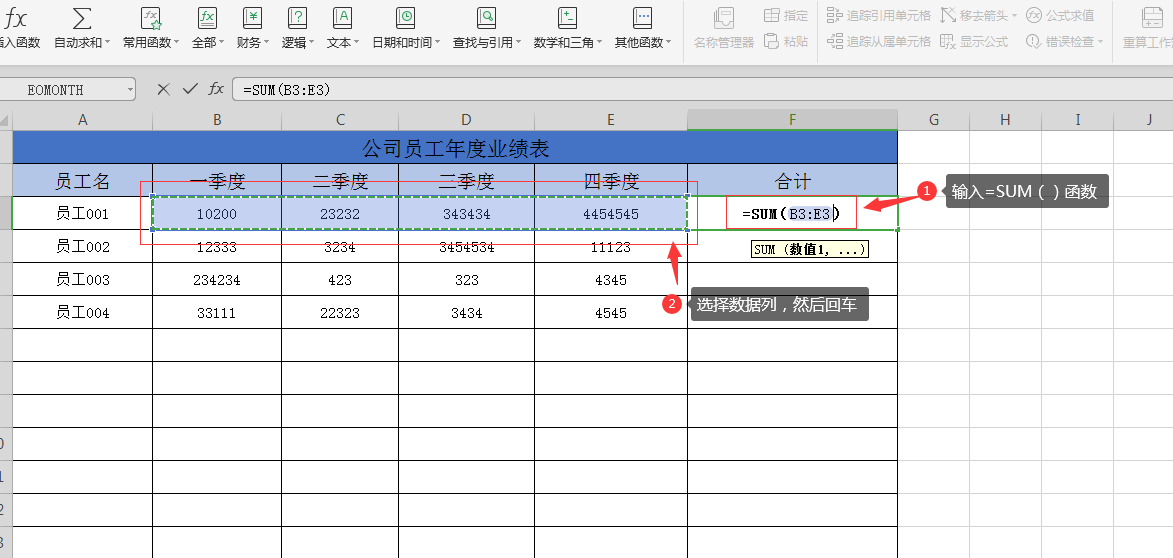Select column A header
The width and height of the screenshot is (1173, 558).
(82, 120)
